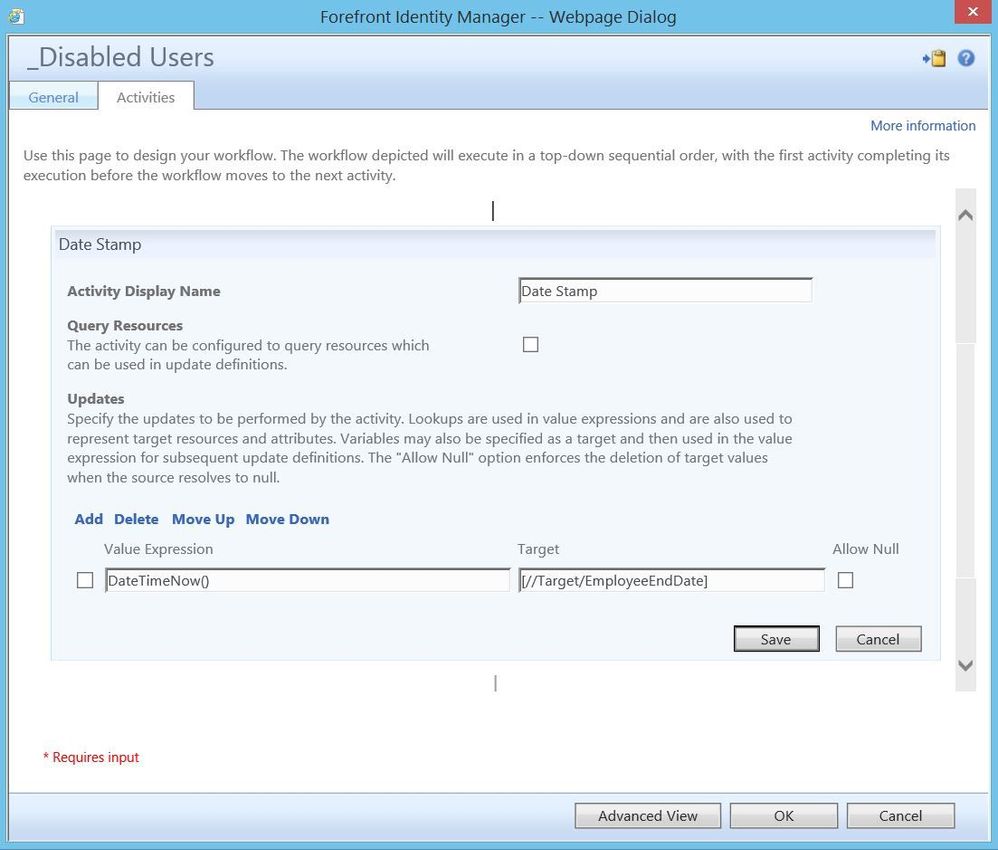Open the blue help question mark icon
Screen dimensions: 998x850
(x=966, y=59)
